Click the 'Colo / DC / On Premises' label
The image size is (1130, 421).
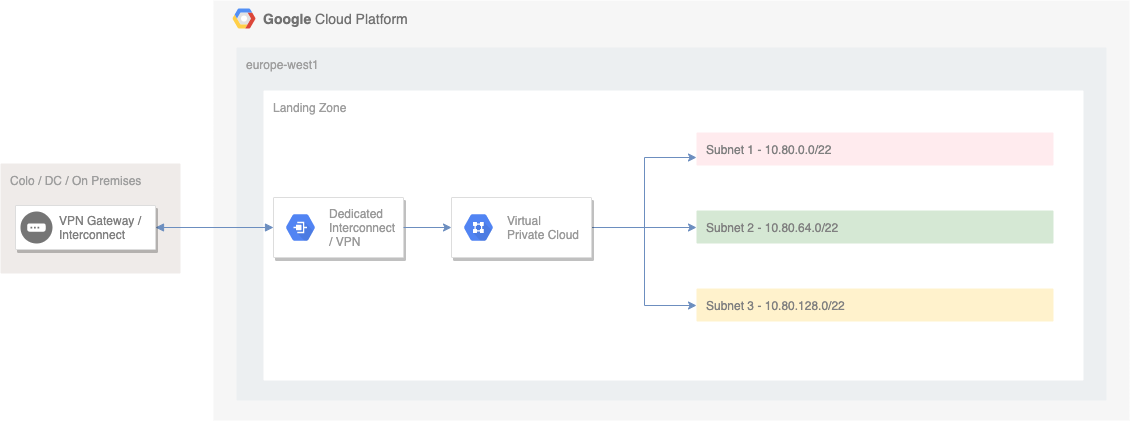[76, 181]
